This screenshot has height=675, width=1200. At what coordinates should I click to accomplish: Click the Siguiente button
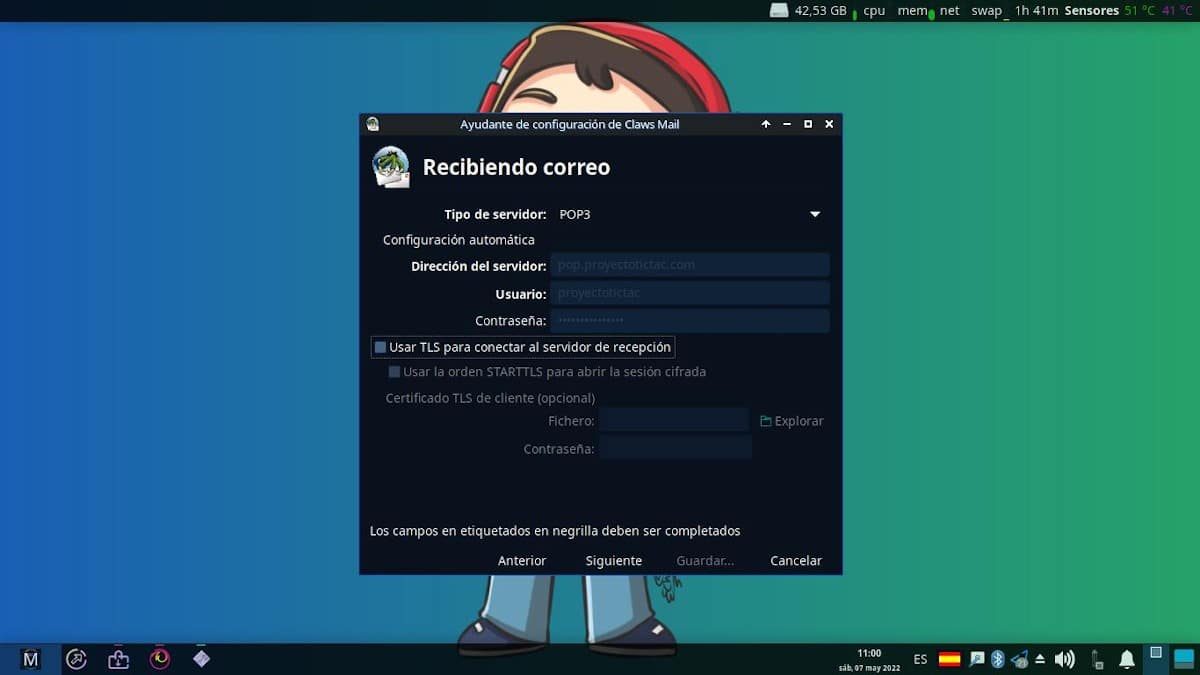click(x=614, y=560)
